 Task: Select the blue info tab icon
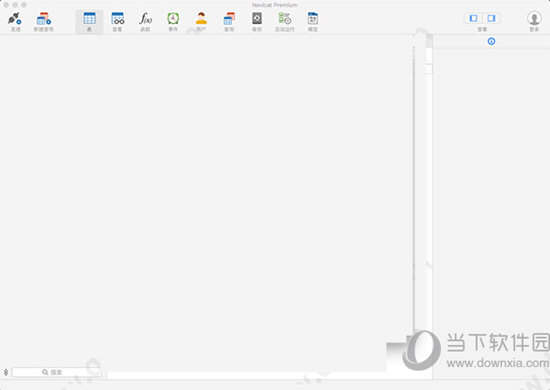pyautogui.click(x=491, y=41)
